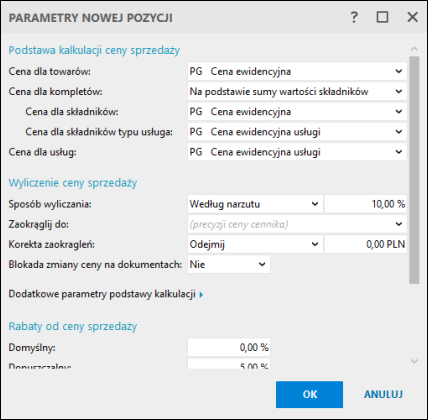Open the Korekta zaokrągleń Odejmij dropdown

coord(255,244)
